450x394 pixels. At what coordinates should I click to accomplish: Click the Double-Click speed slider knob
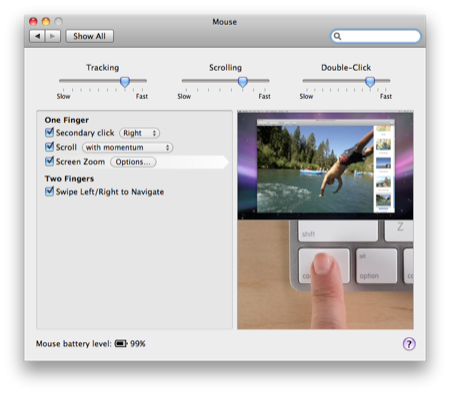(370, 82)
